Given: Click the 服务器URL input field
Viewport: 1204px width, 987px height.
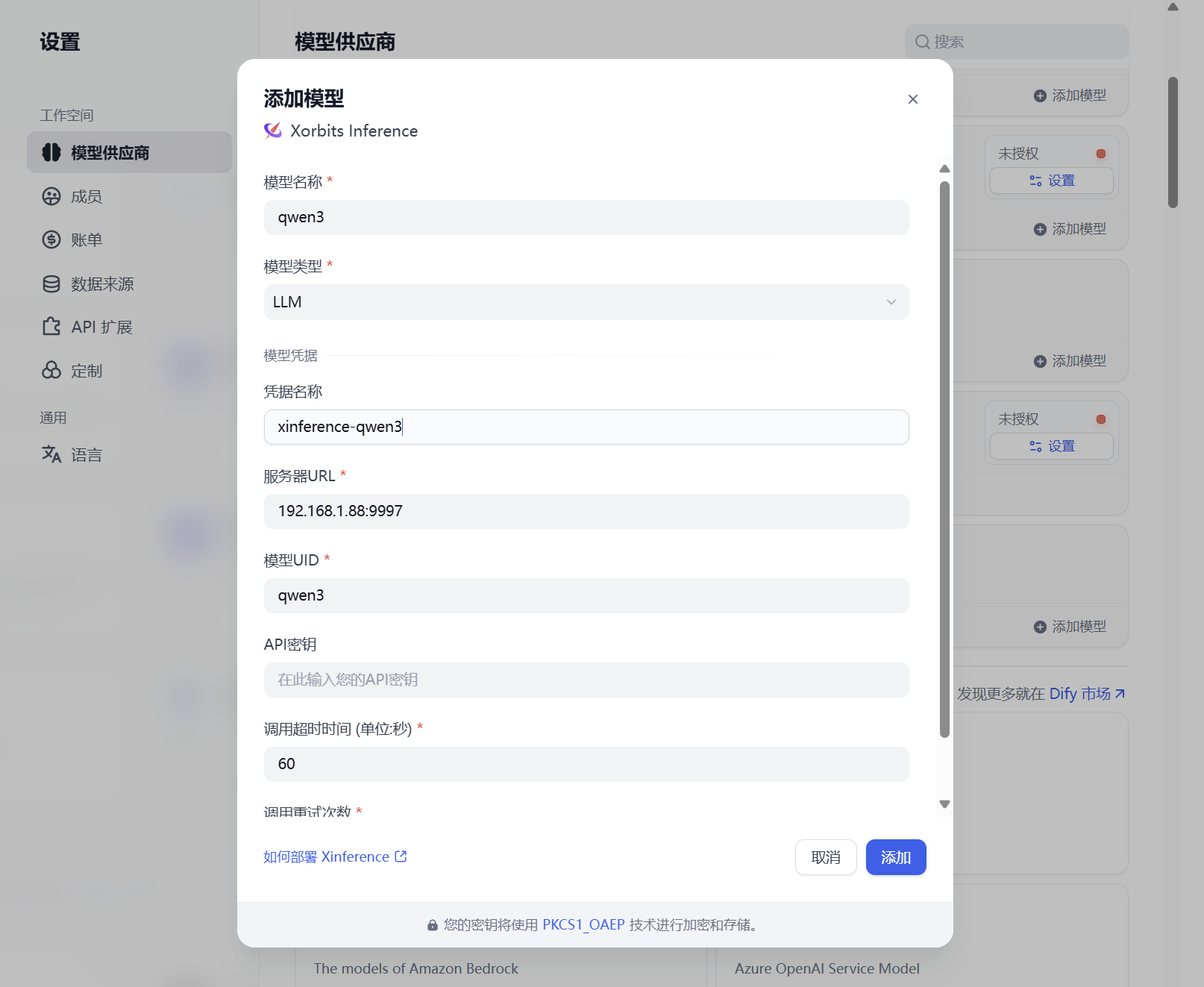Looking at the screenshot, I should 586,511.
